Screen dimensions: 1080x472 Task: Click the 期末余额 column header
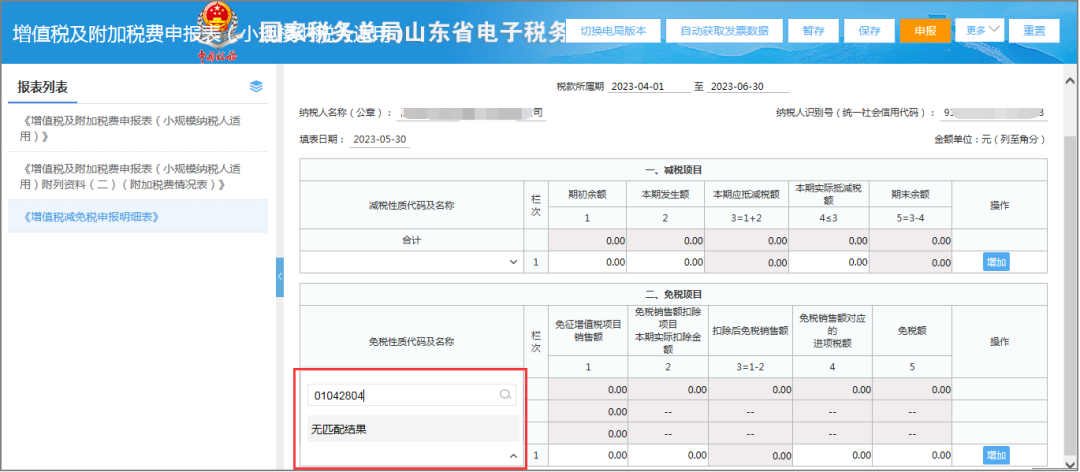pos(911,194)
